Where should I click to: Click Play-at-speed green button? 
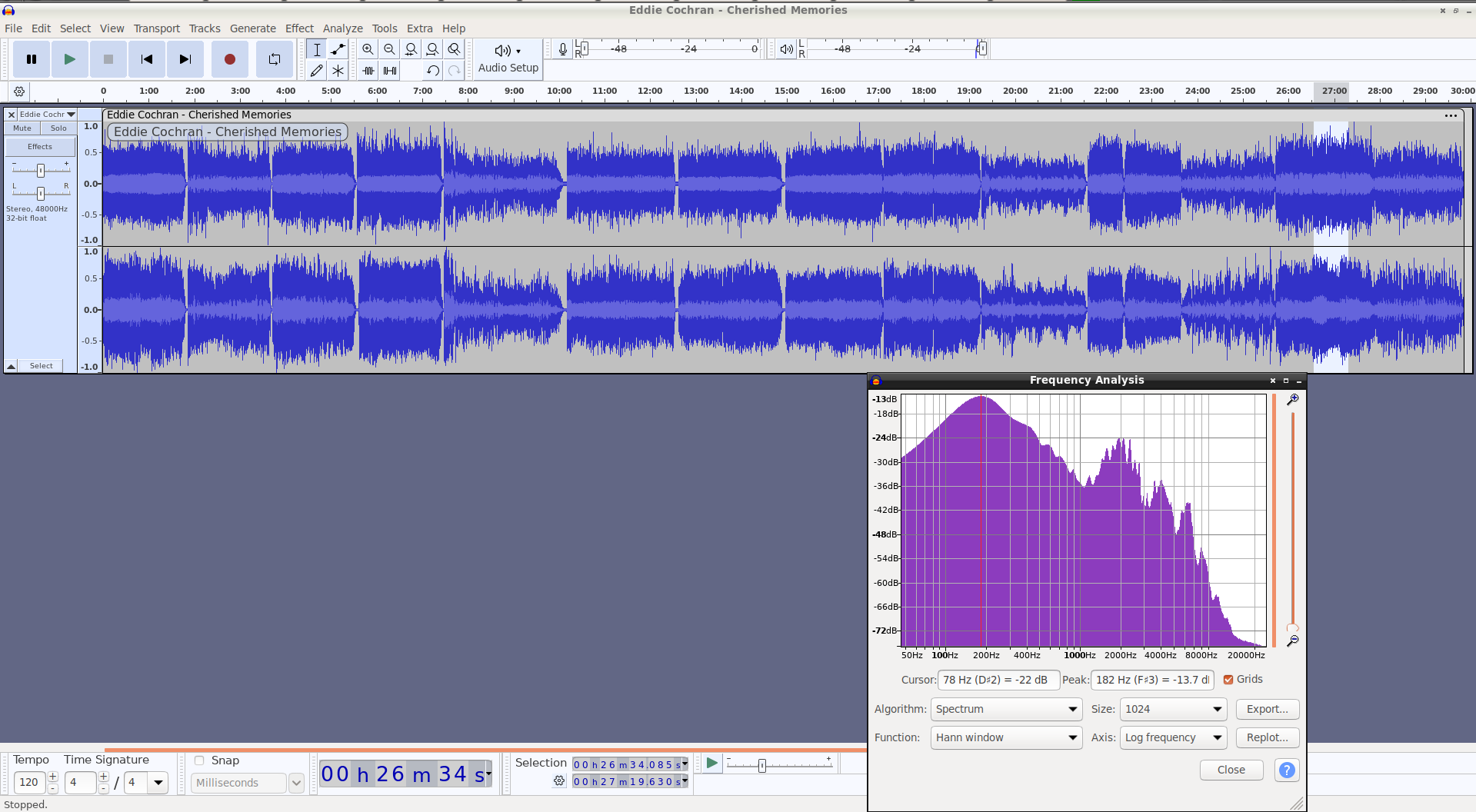click(711, 764)
